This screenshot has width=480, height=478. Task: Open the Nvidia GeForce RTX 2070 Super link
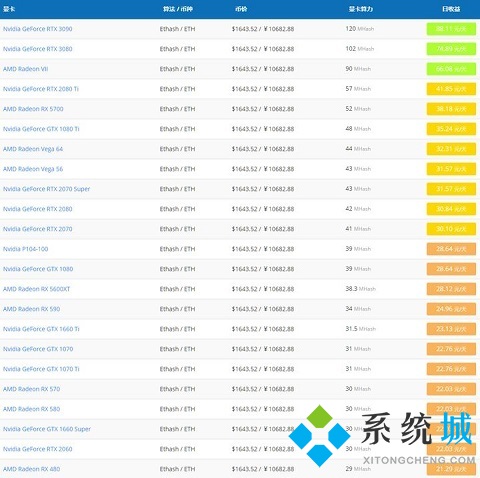(46, 189)
